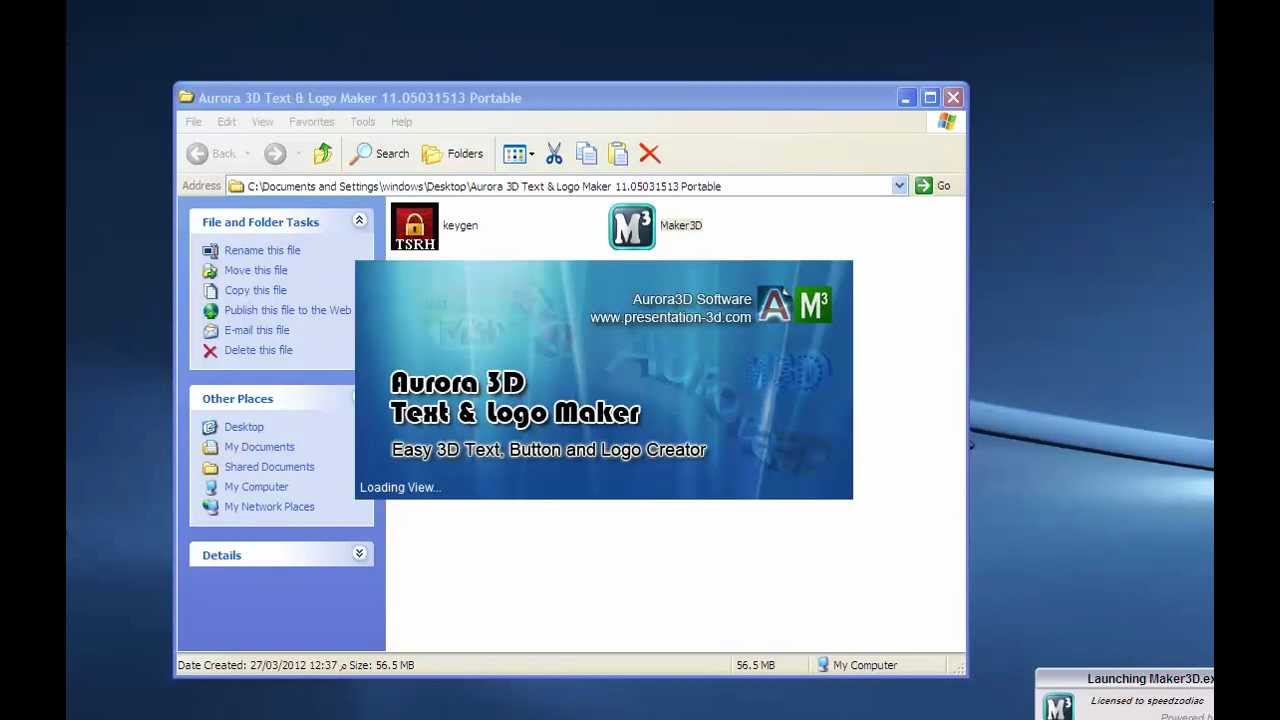Open the File menu
The height and width of the screenshot is (720, 1280).
coord(193,122)
